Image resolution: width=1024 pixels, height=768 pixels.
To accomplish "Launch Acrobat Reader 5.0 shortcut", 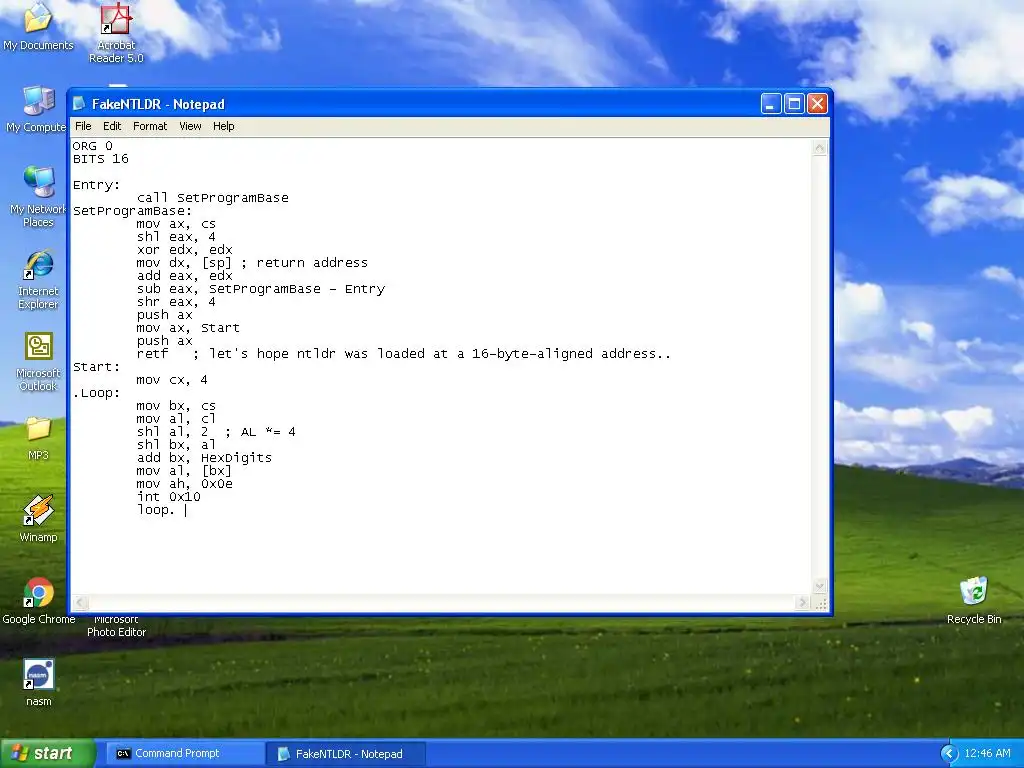I will pyautogui.click(x=116, y=33).
